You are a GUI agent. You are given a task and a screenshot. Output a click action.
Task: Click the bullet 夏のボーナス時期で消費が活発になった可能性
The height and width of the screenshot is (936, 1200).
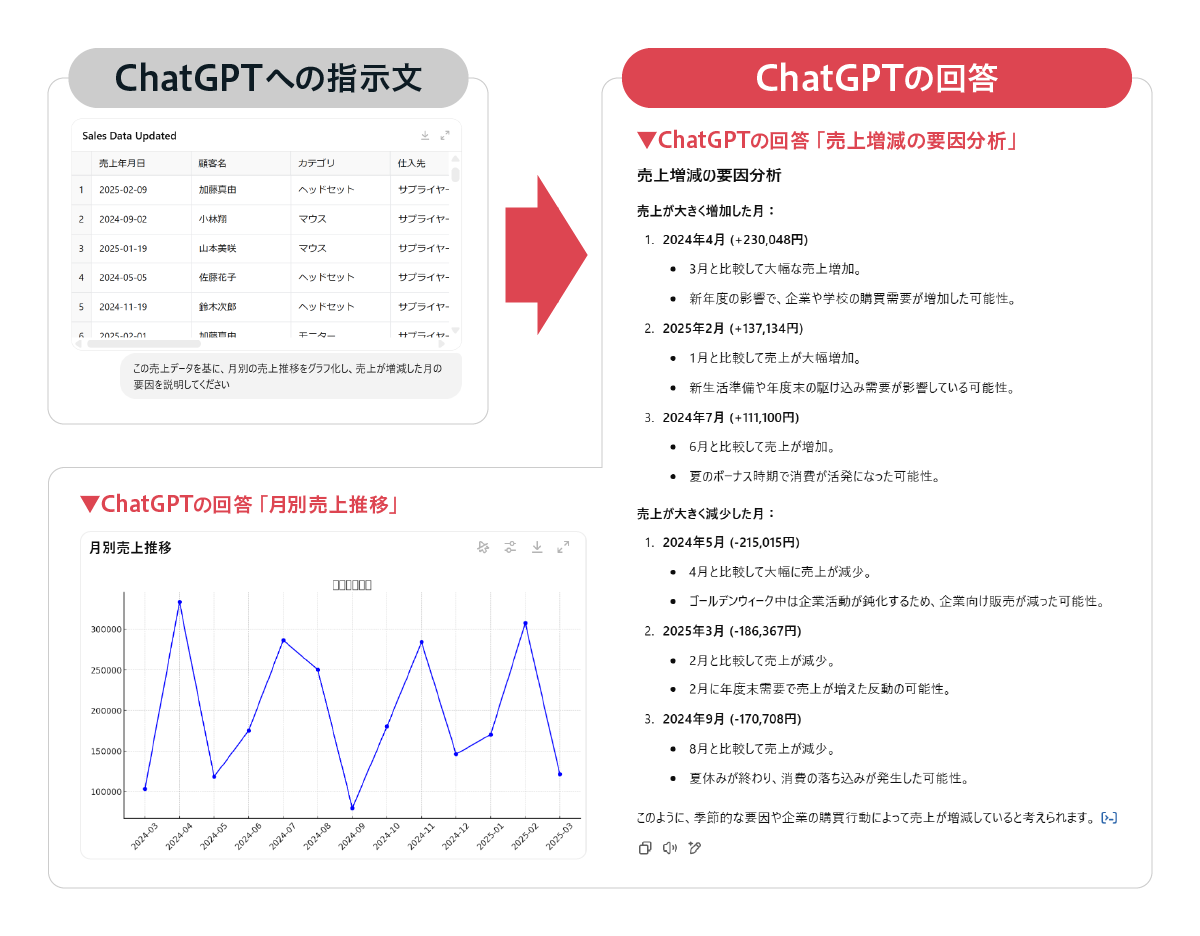(x=814, y=476)
